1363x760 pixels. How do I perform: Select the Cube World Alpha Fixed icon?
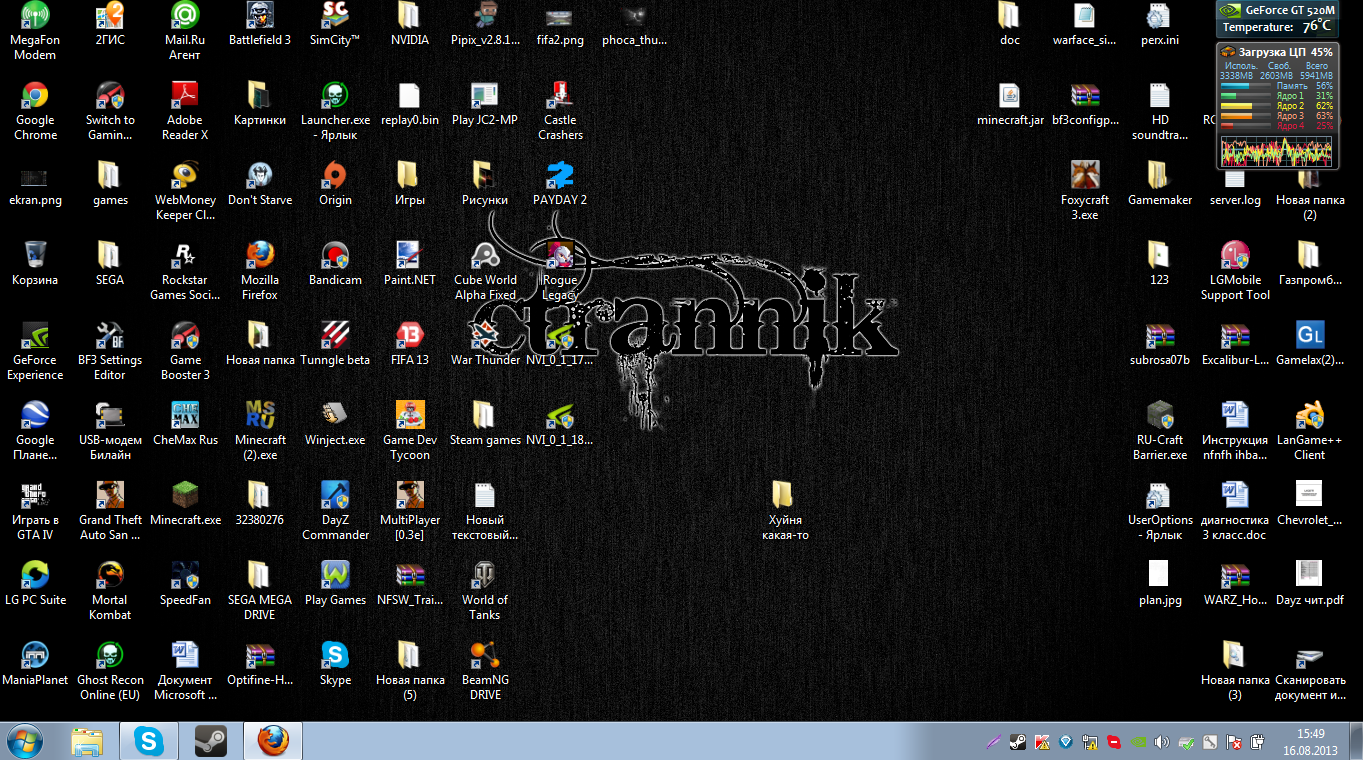[485, 271]
